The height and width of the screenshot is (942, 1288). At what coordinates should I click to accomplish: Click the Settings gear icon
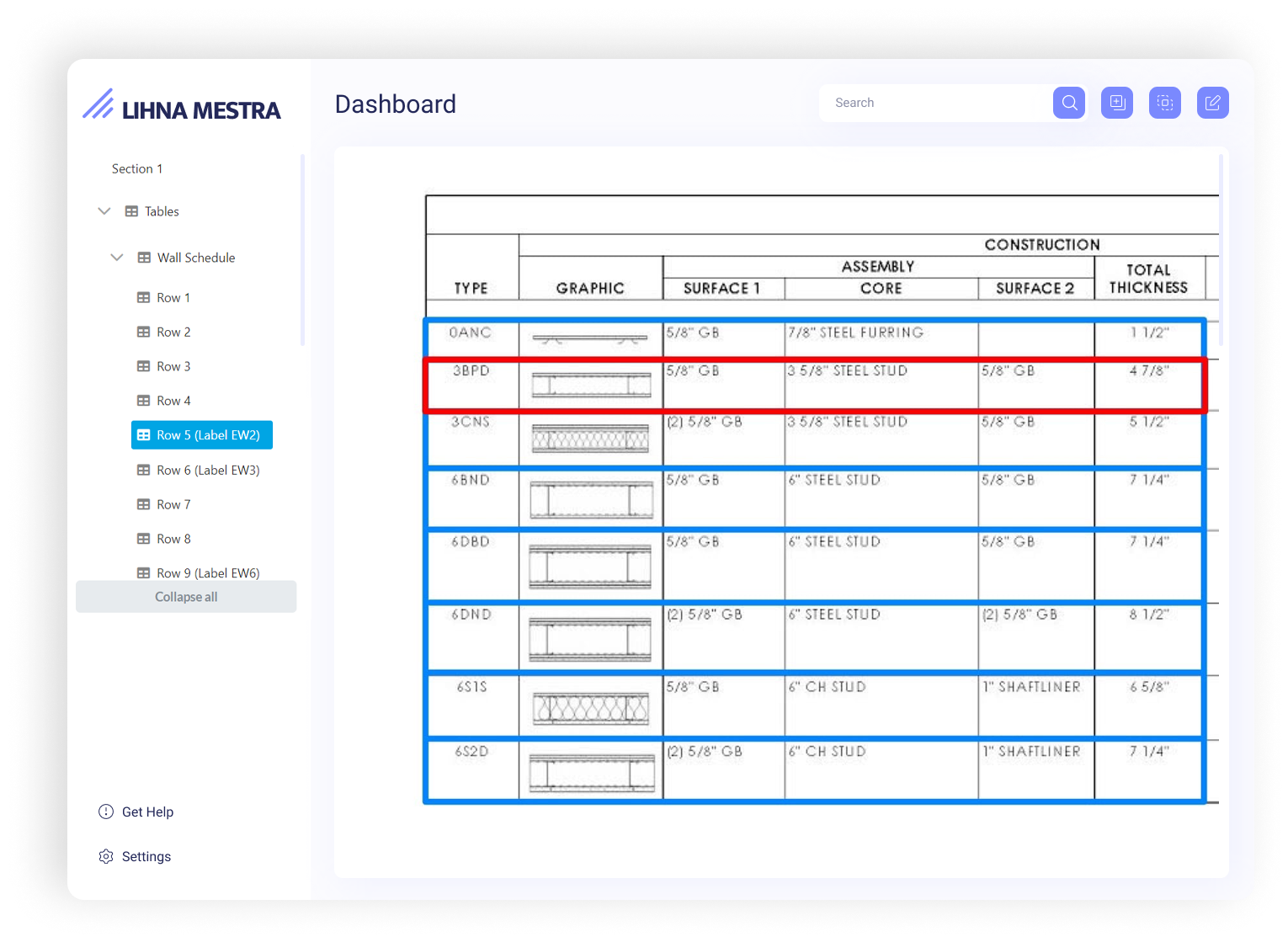(x=106, y=856)
